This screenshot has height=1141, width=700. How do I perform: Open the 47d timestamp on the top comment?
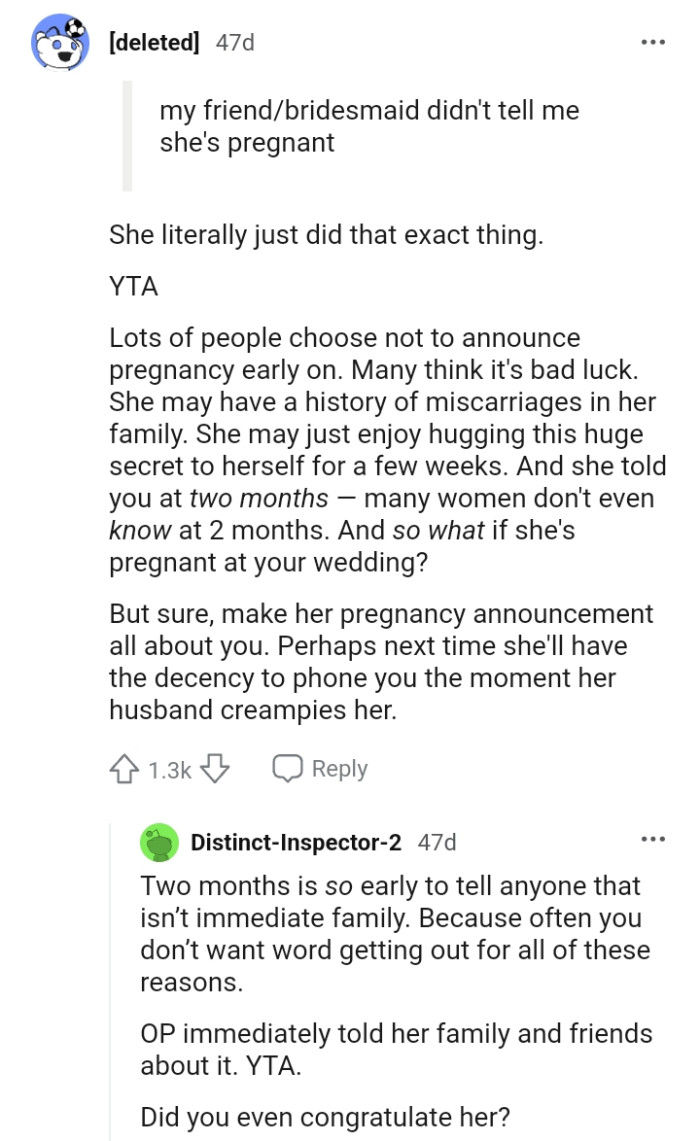(x=234, y=41)
